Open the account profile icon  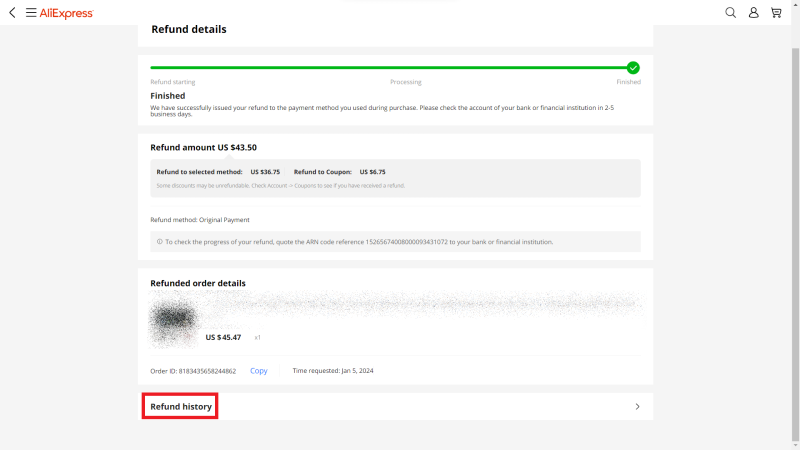click(753, 13)
